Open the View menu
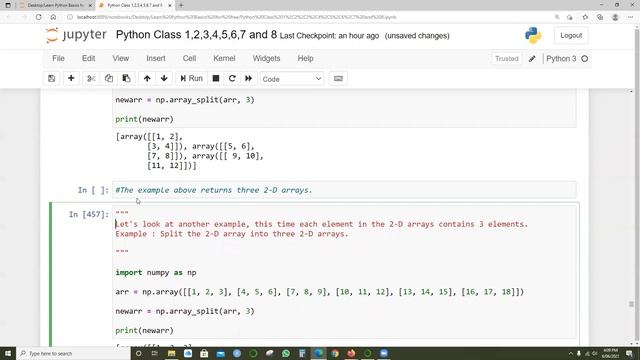This screenshot has width=640, height=360. point(121,58)
